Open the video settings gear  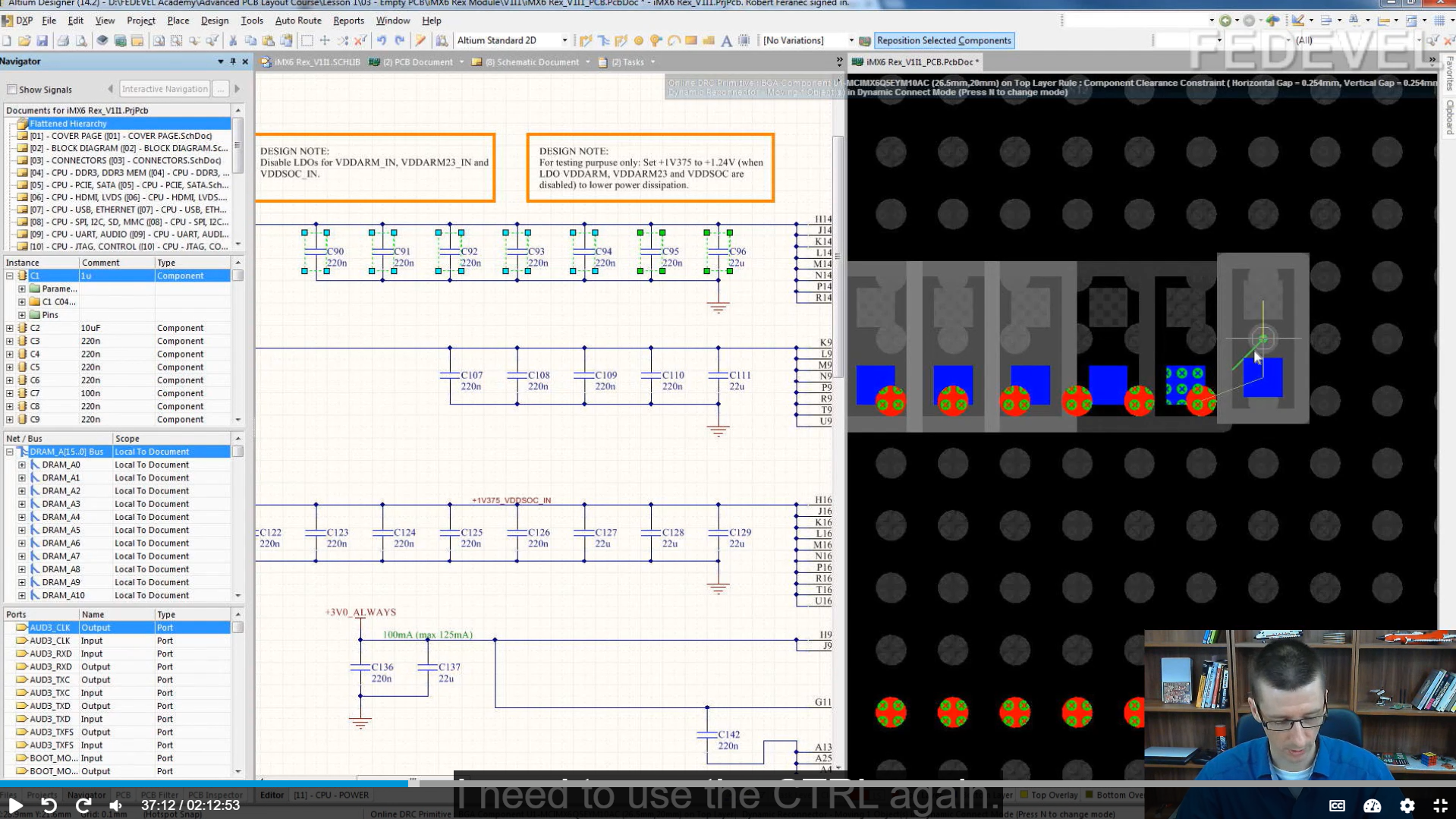[1407, 805]
